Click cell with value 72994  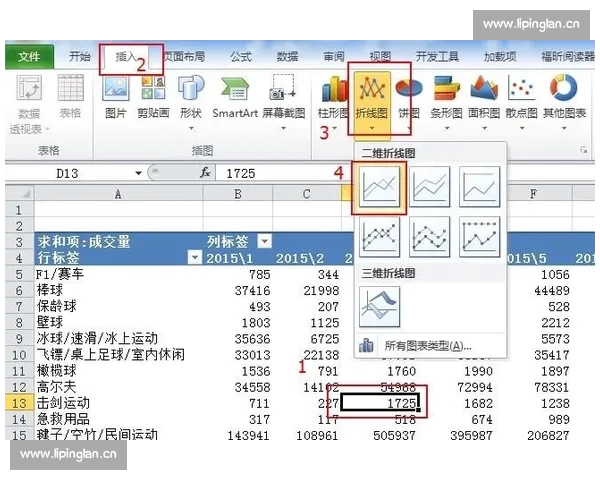pyautogui.click(x=459, y=387)
